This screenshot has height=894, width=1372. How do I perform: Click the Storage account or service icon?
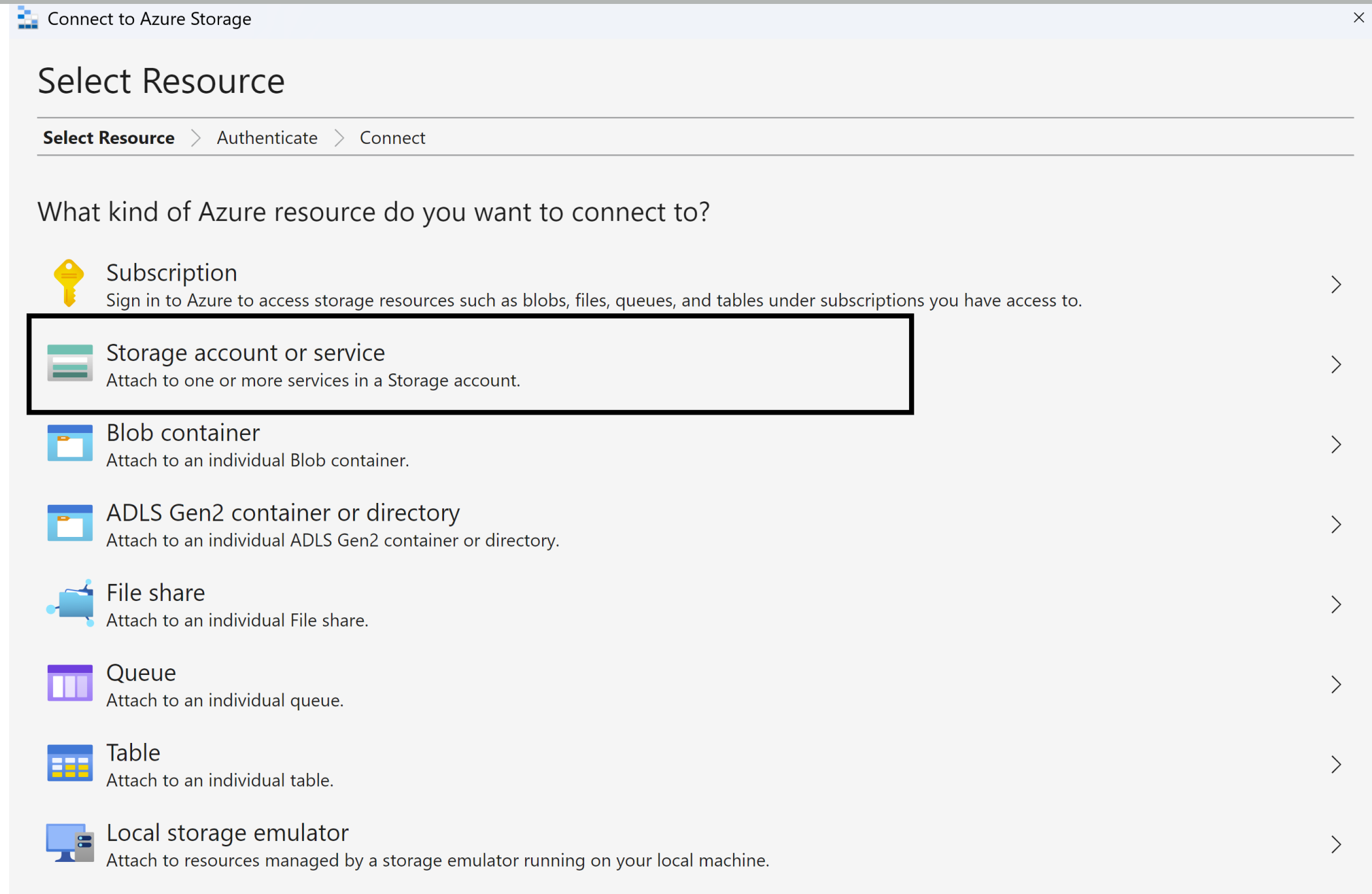(69, 364)
